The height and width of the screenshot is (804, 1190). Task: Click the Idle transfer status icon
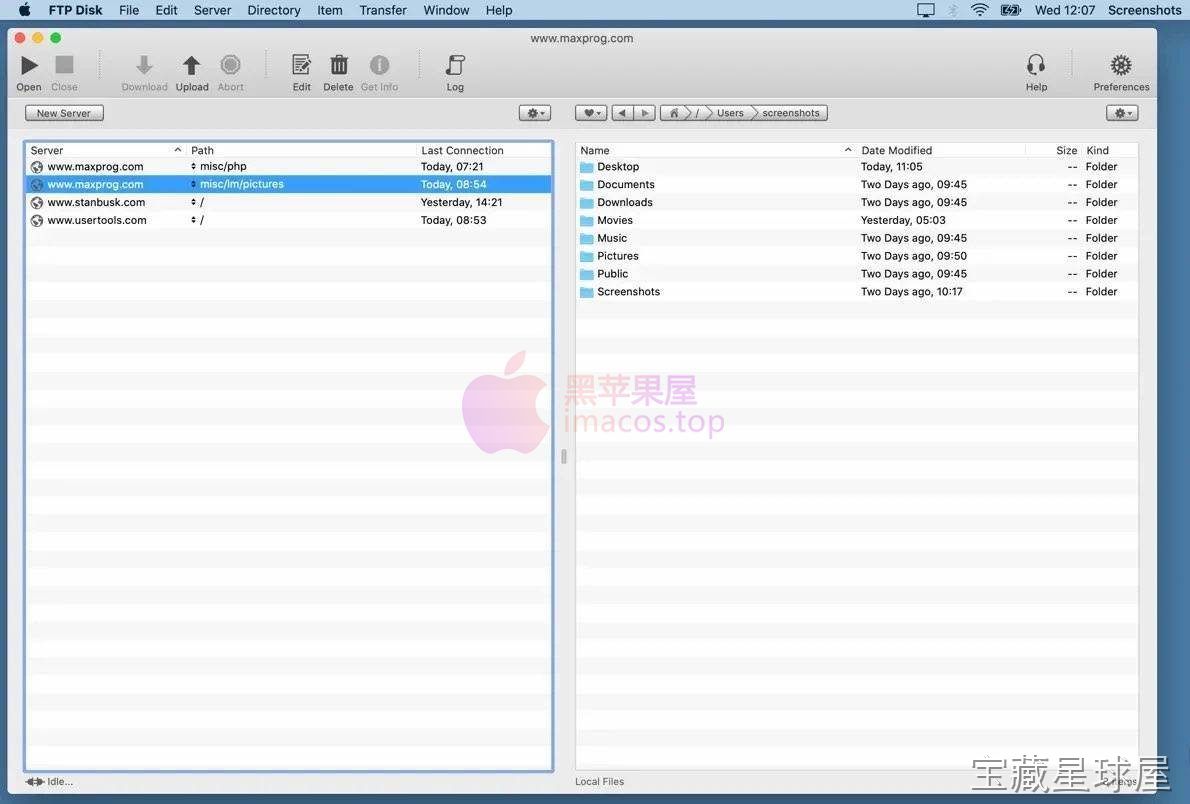click(x=35, y=781)
